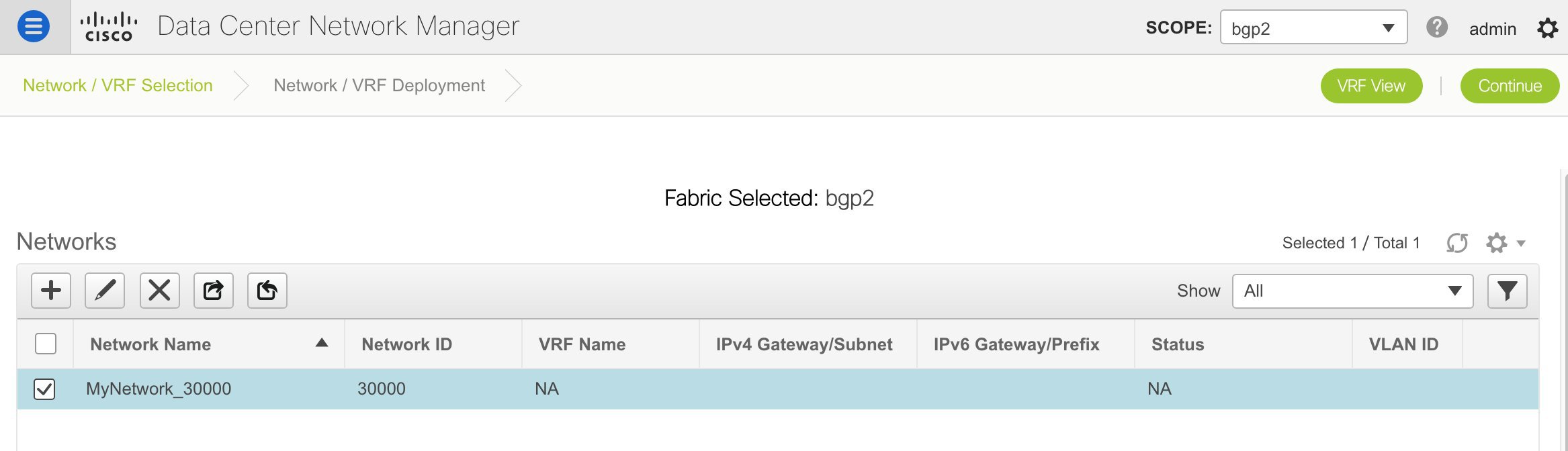
Task: Click the add network plus icon
Action: pyautogui.click(x=51, y=291)
